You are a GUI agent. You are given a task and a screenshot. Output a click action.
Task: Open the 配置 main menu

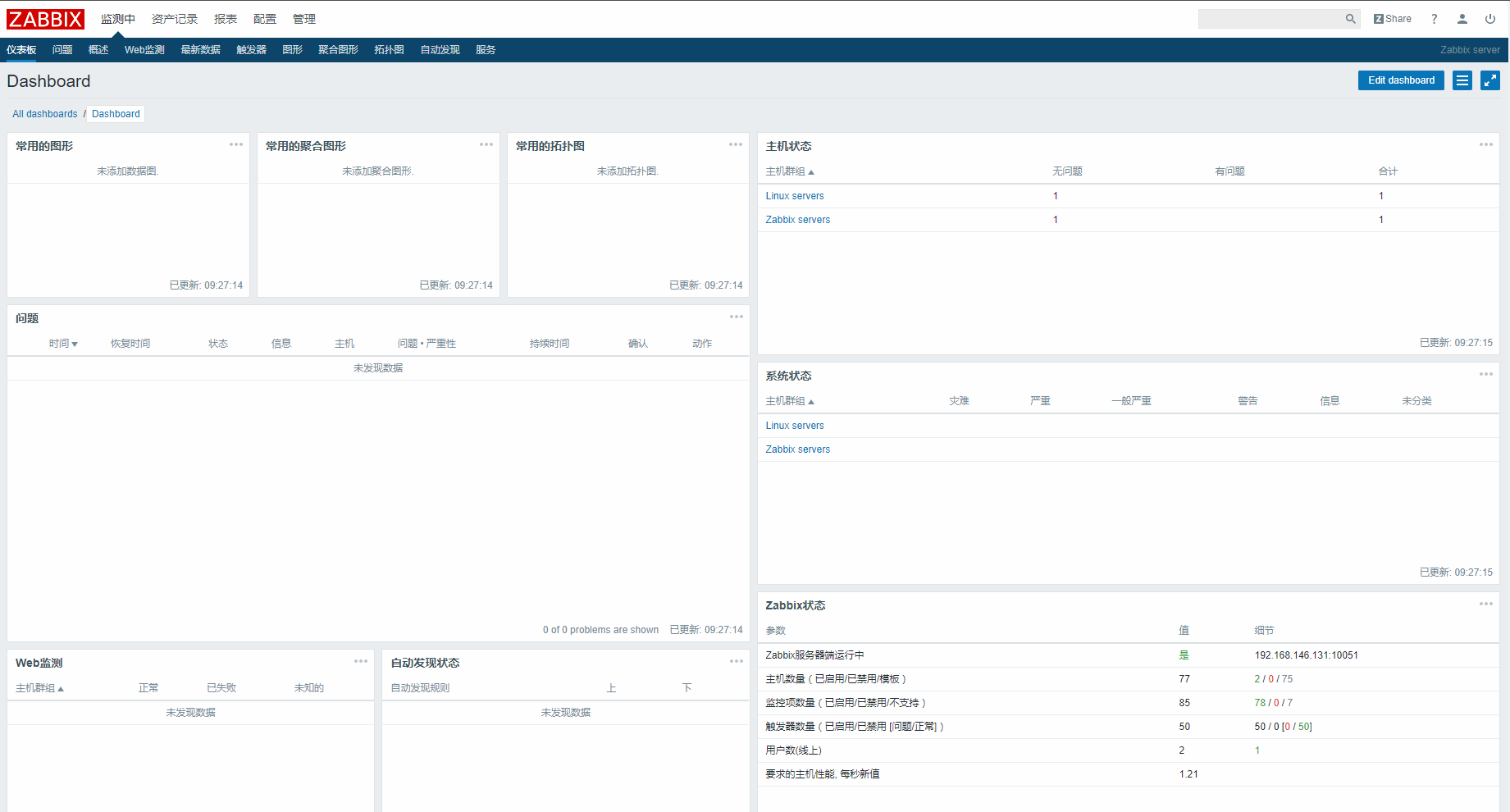coord(265,19)
